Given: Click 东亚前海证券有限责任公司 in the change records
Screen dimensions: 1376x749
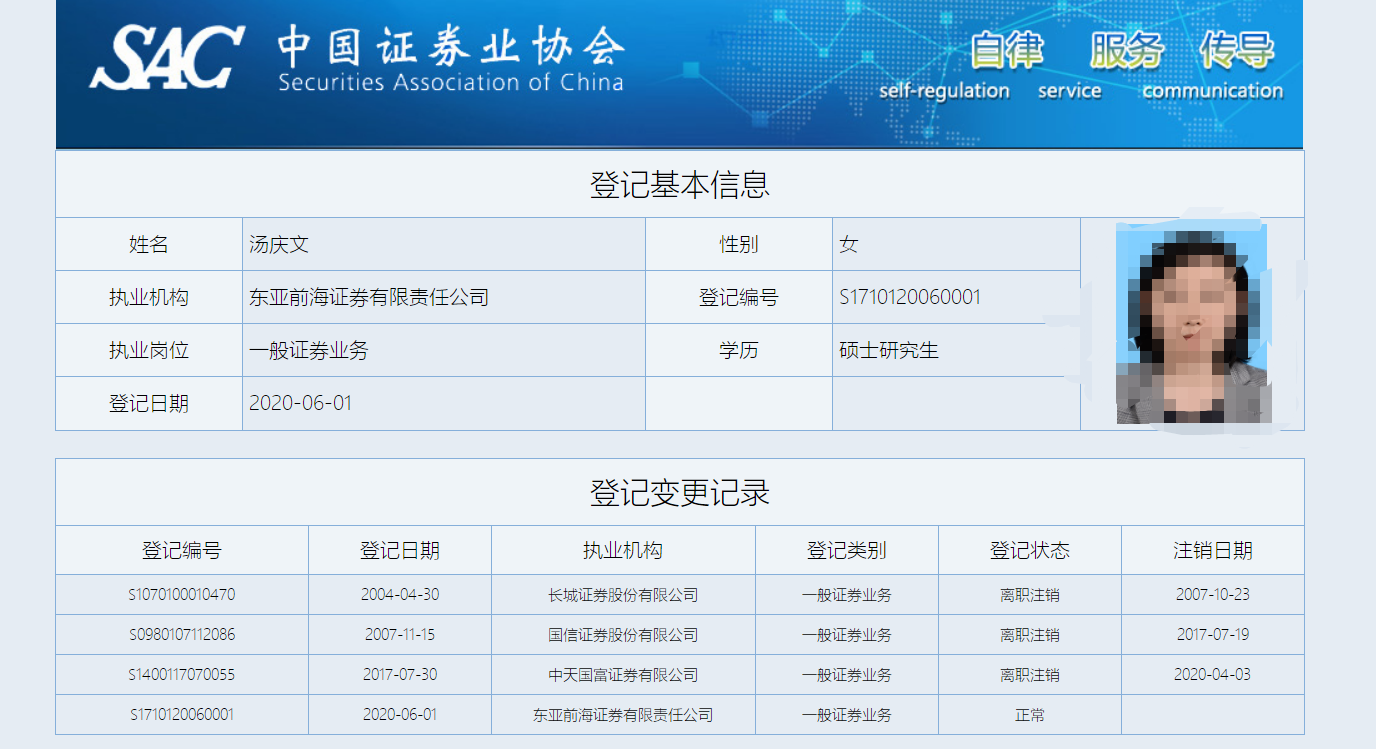Looking at the screenshot, I should (x=623, y=715).
